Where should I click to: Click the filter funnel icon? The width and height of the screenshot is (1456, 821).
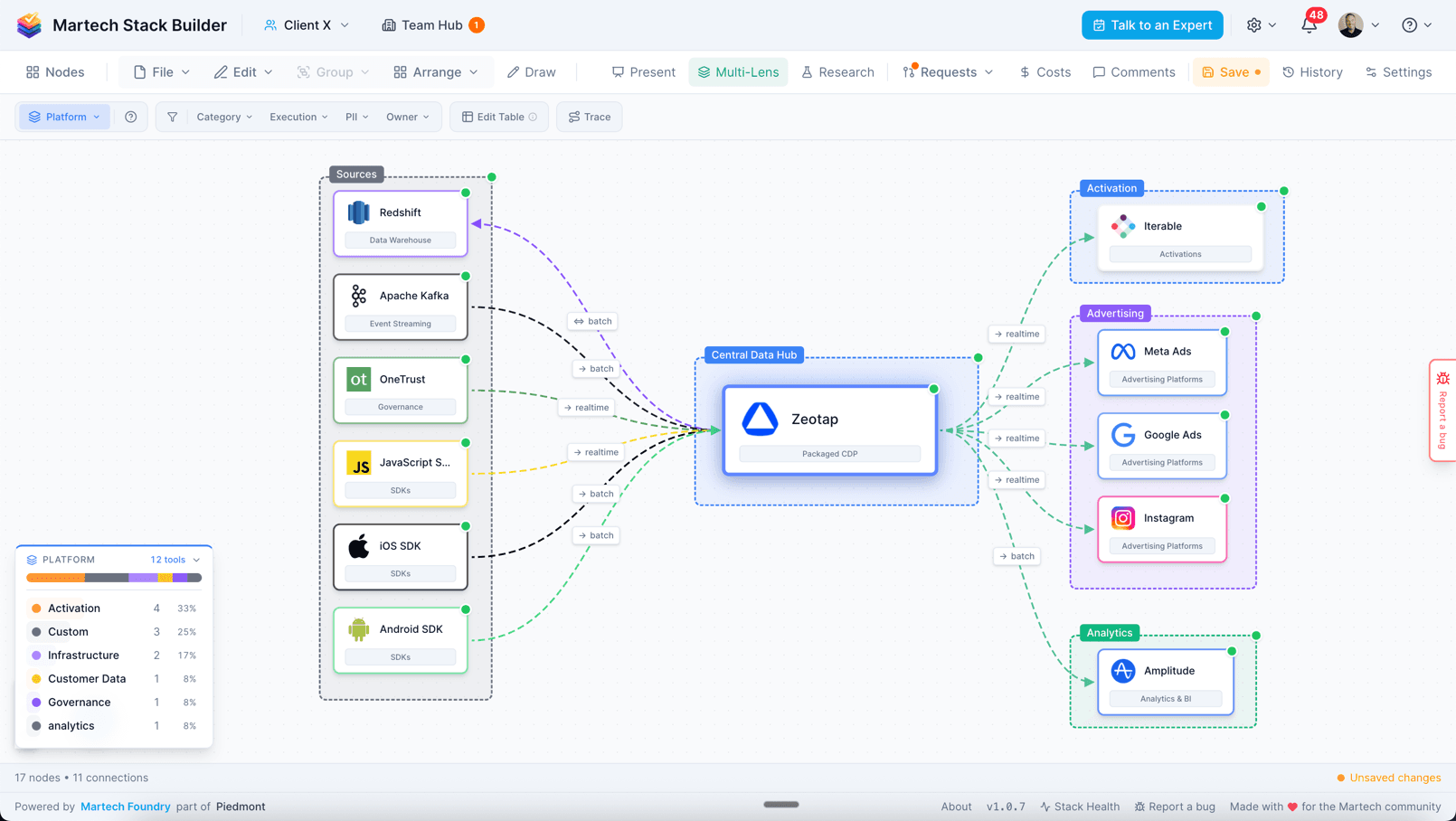[172, 117]
